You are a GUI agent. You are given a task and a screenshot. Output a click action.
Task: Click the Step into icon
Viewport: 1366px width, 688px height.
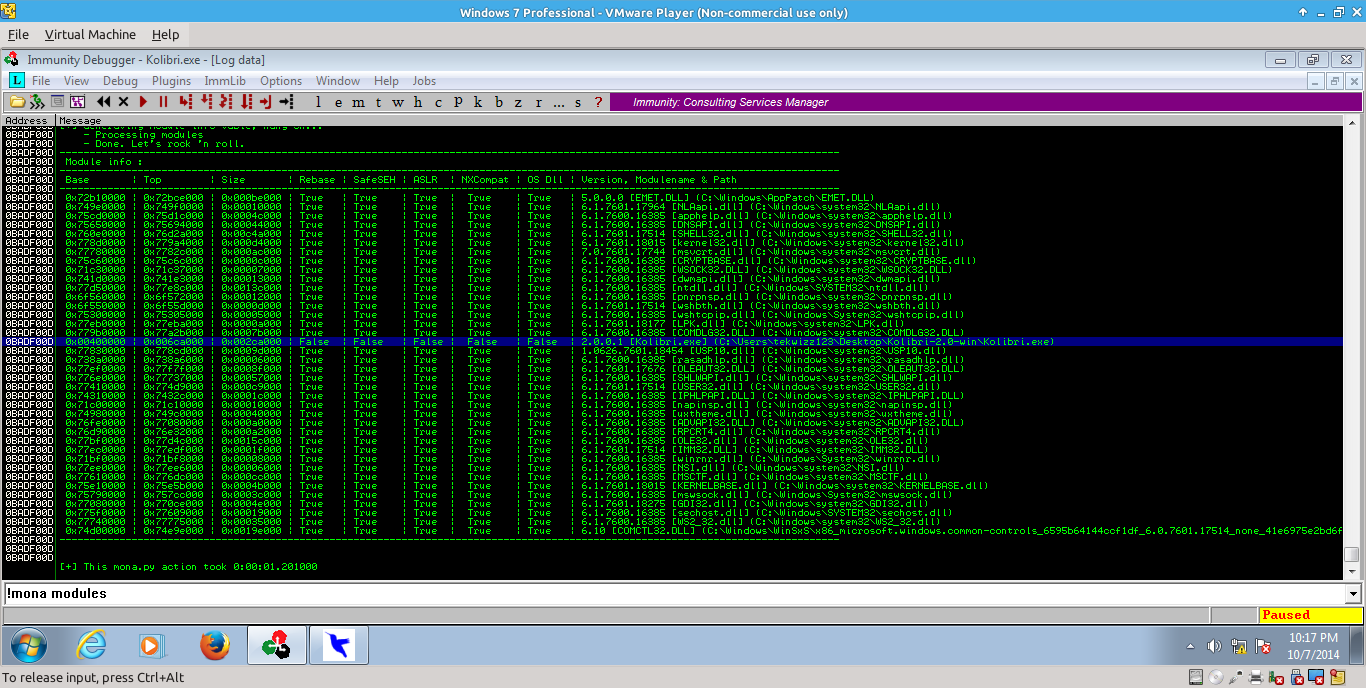coord(186,102)
